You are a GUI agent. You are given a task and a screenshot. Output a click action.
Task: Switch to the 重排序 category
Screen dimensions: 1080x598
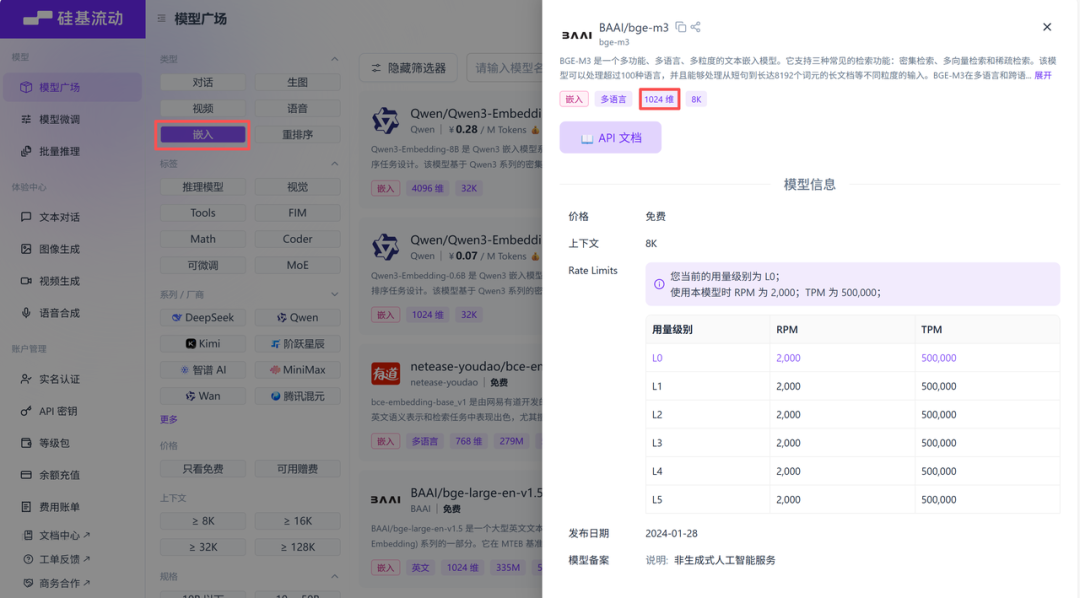pyautogui.click(x=296, y=134)
